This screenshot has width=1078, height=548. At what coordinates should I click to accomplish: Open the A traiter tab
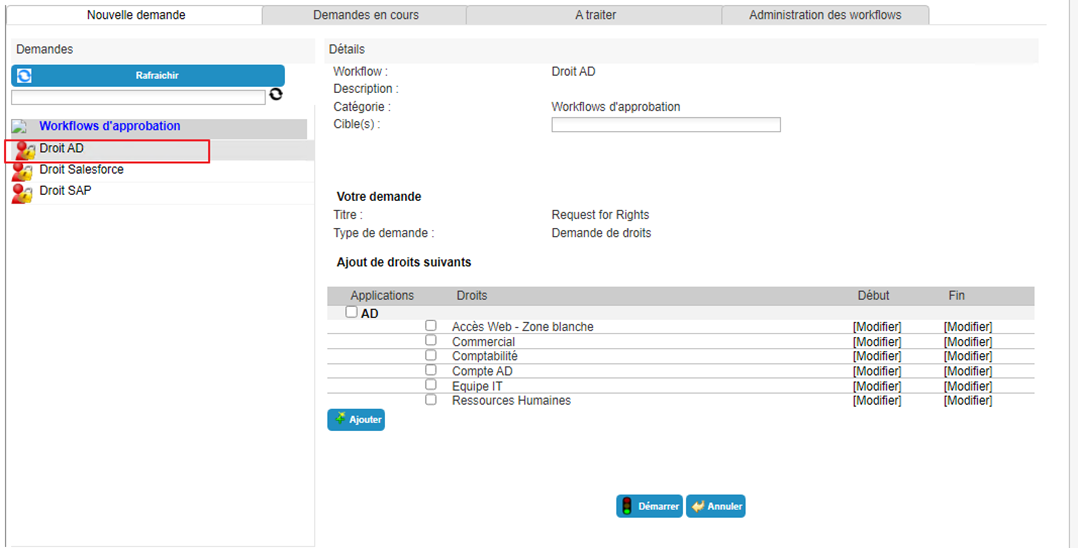595,14
